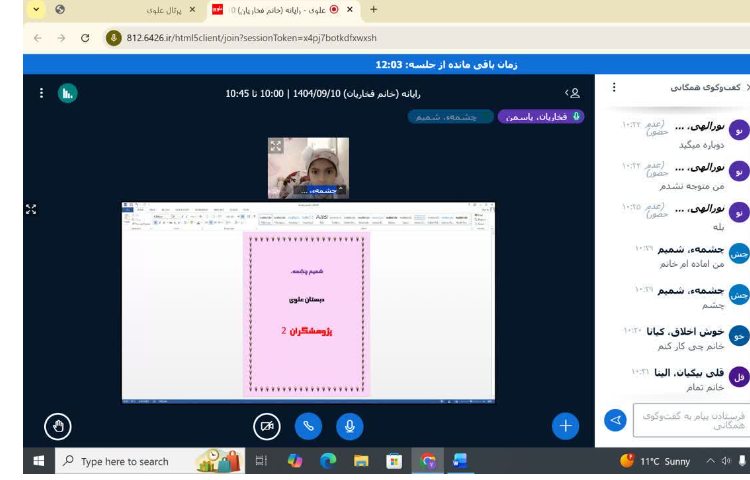The image size is (750, 480).
Task: Open File Explorer from the taskbar
Action: (361, 461)
